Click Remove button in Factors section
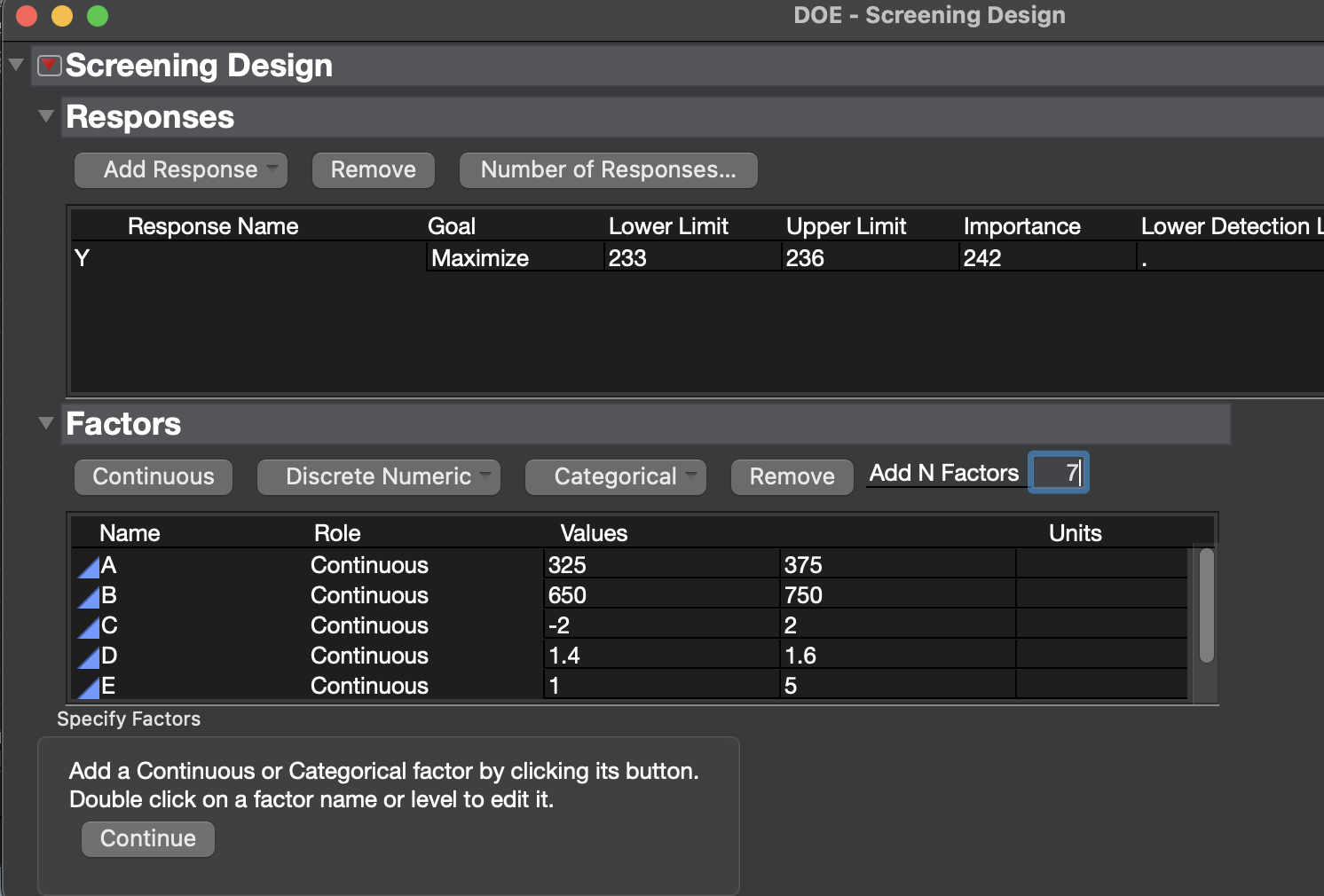The width and height of the screenshot is (1324, 896). 792,477
